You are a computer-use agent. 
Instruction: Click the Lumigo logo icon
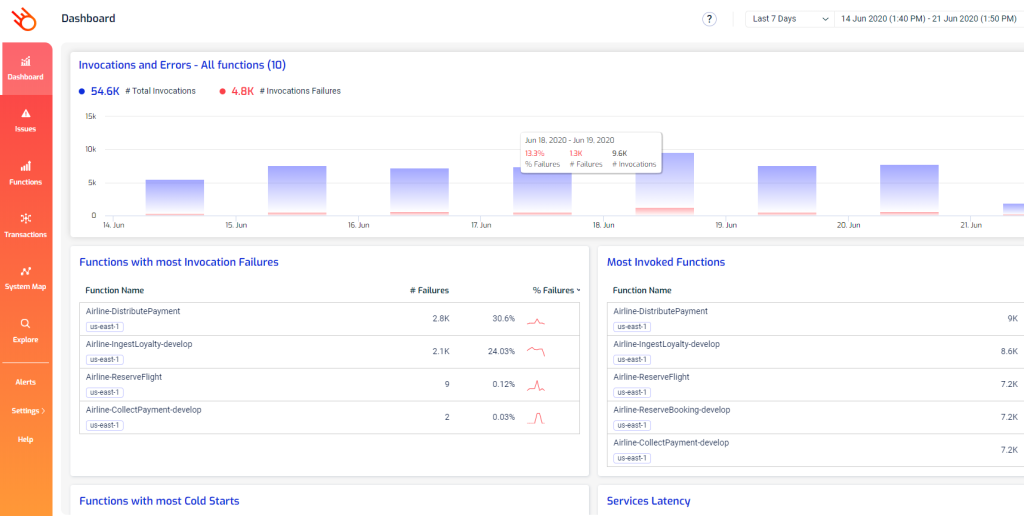[x=25, y=19]
